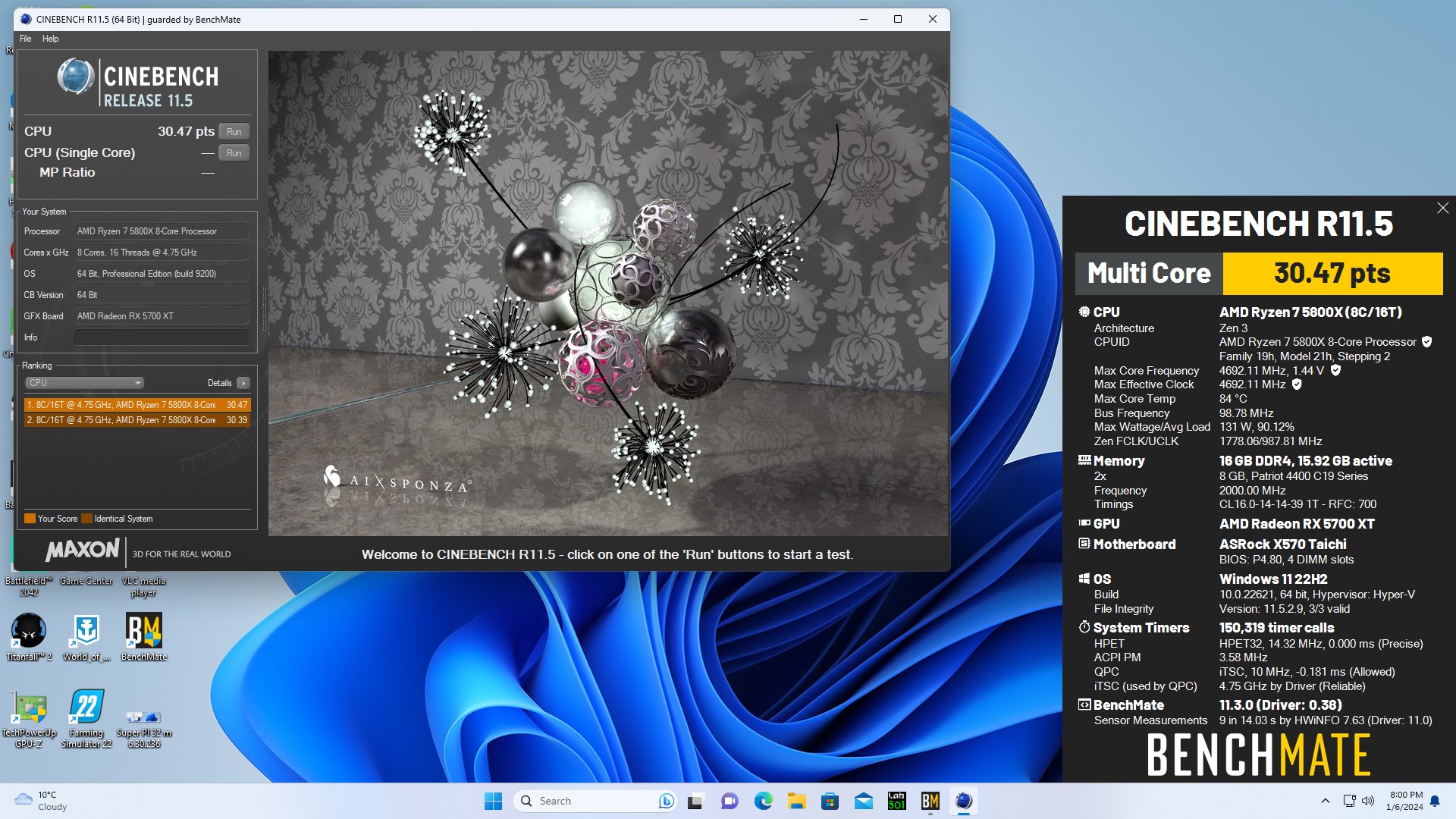Click the taskbar Search box

595,801
